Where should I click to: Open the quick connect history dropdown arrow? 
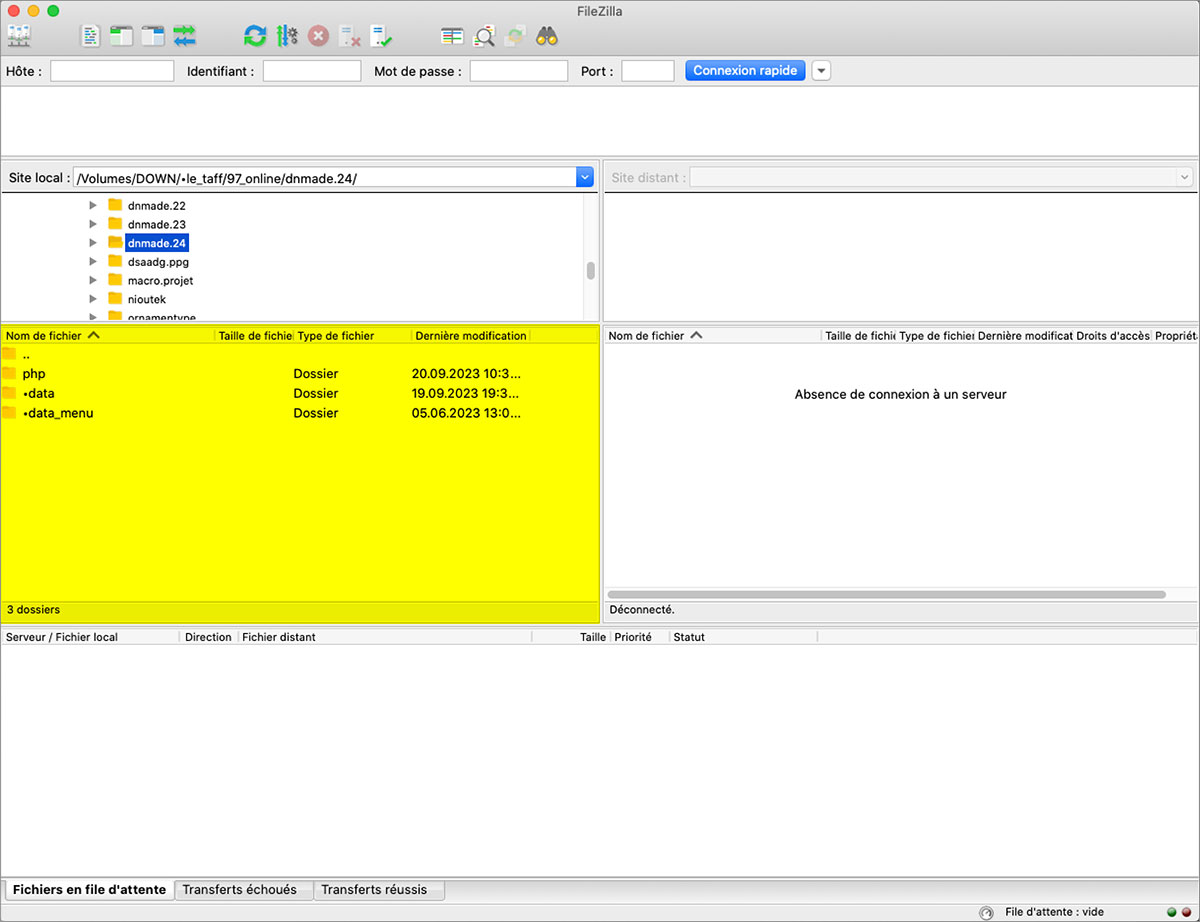click(x=821, y=71)
